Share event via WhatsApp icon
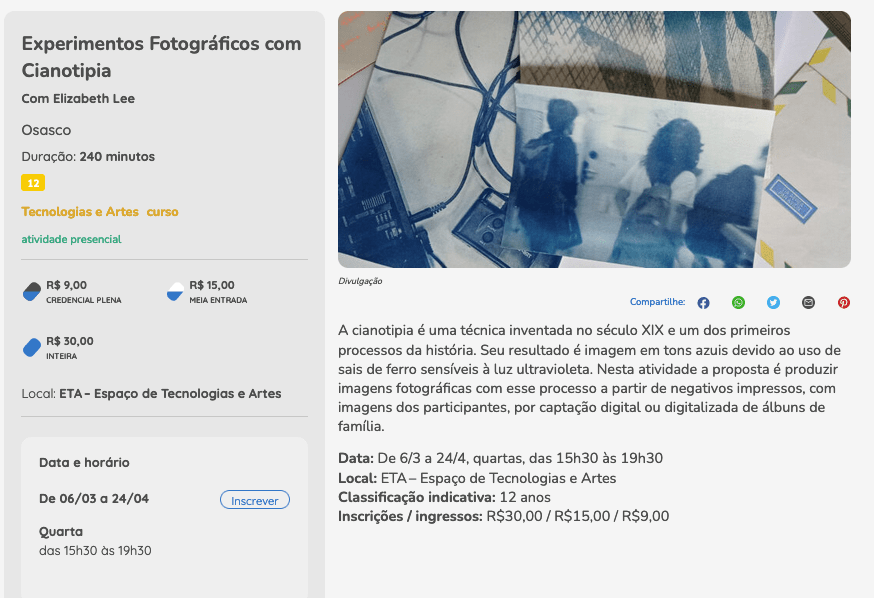Image resolution: width=874 pixels, height=598 pixels. click(738, 303)
